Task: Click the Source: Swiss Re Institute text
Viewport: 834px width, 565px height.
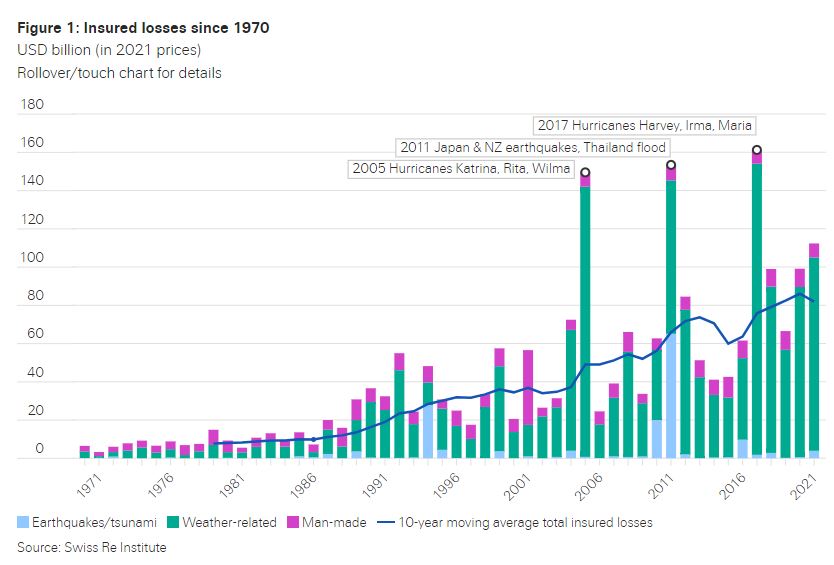Action: (91, 547)
